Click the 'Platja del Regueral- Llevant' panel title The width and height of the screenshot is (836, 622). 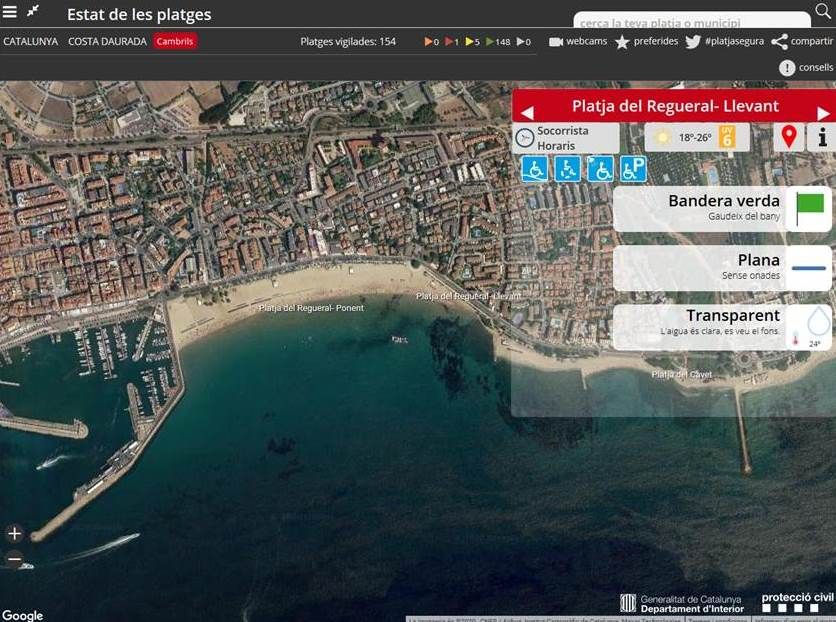pyautogui.click(x=675, y=106)
